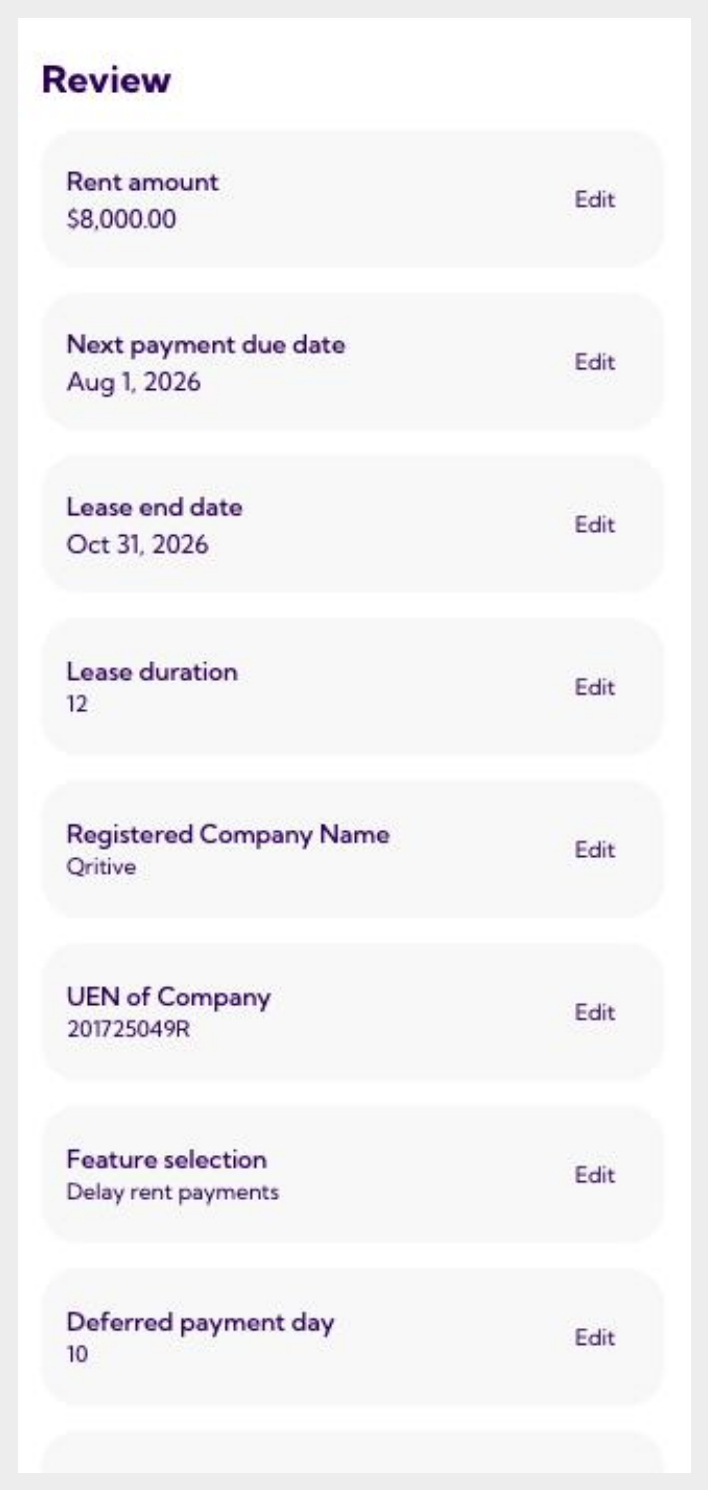Edit the Lease end date
The image size is (708, 1490).
(x=594, y=525)
